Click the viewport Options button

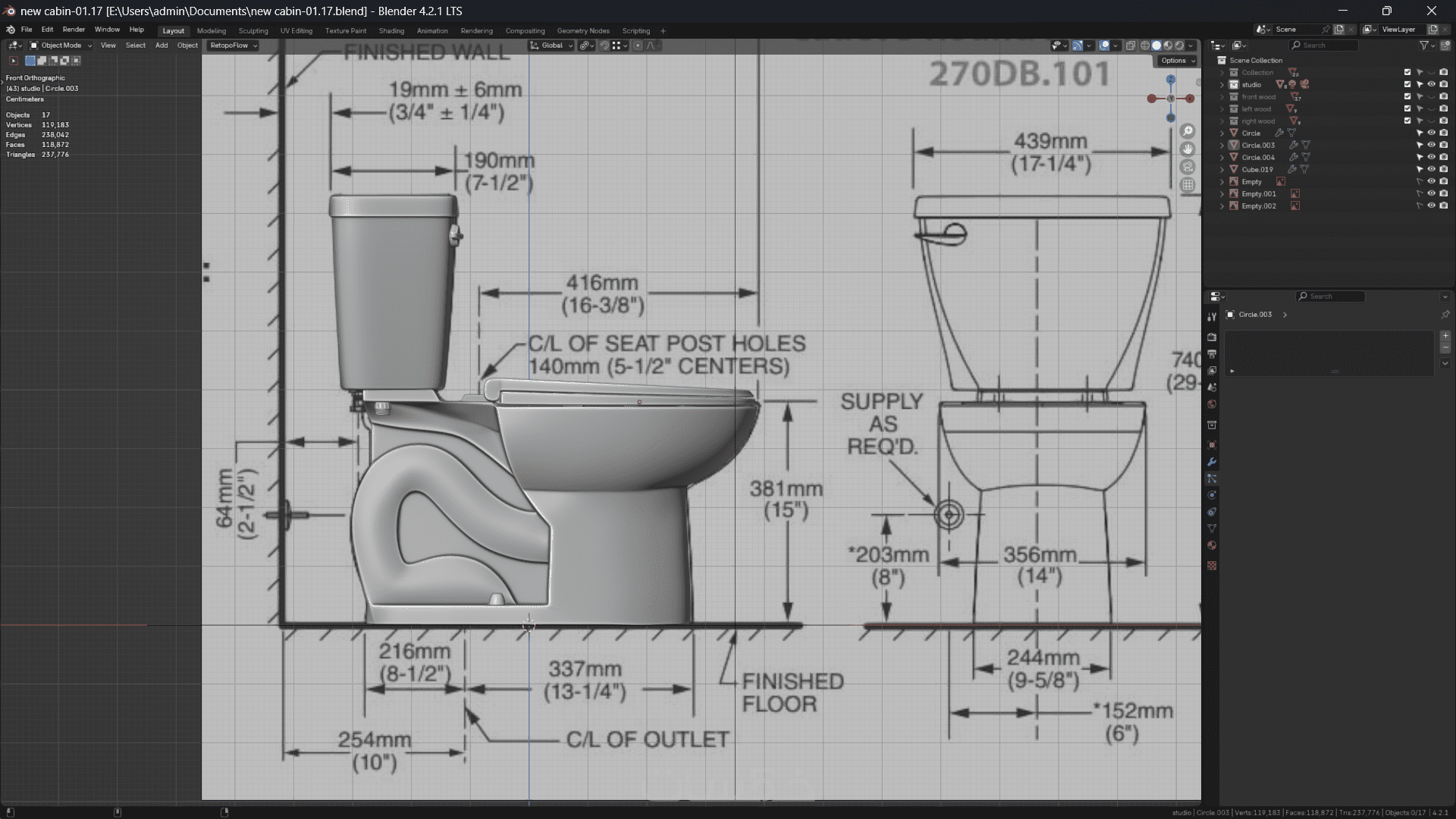pos(1177,61)
